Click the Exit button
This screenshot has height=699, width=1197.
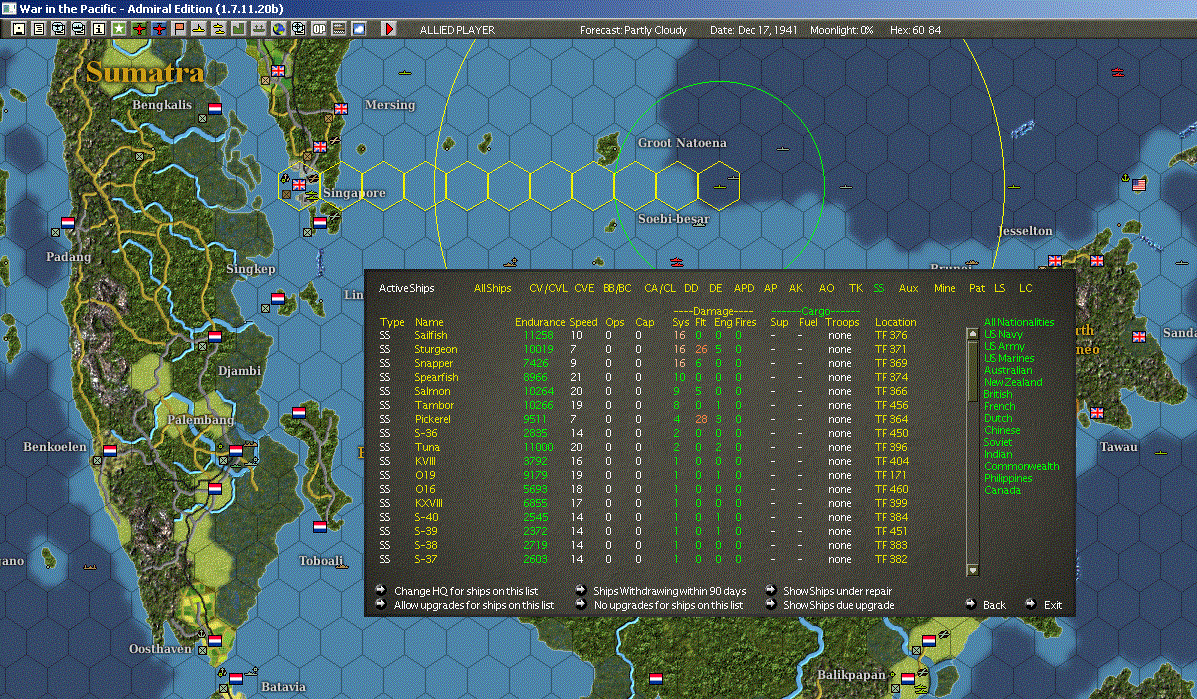pos(1053,604)
